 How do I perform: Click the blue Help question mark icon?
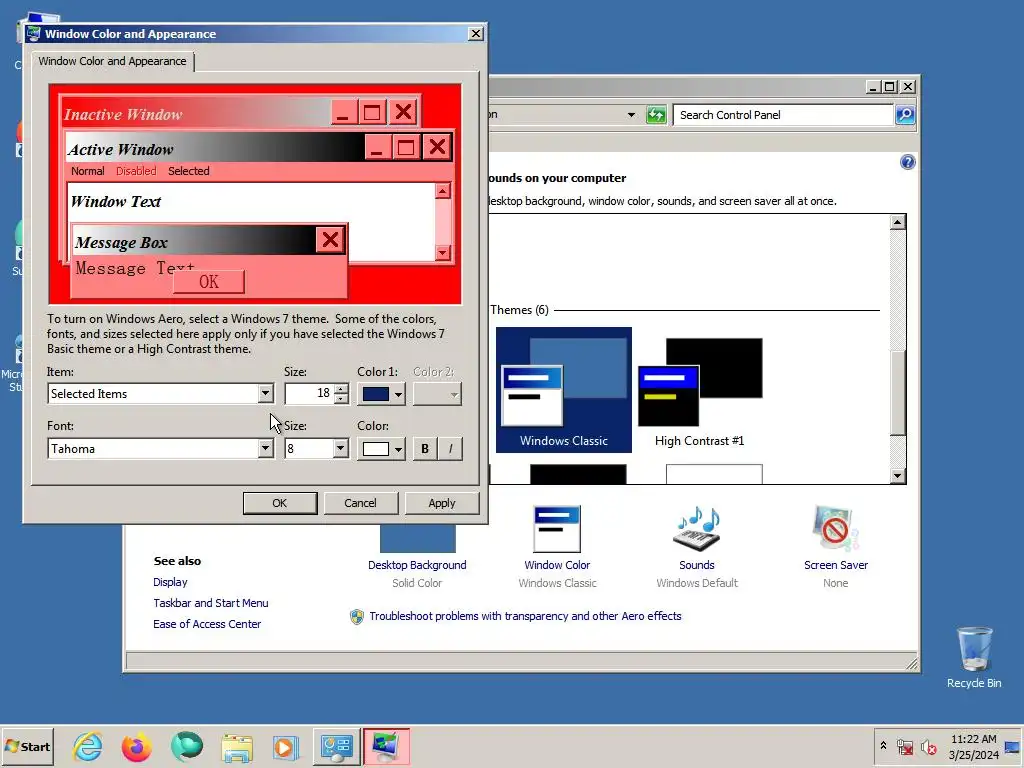[907, 162]
